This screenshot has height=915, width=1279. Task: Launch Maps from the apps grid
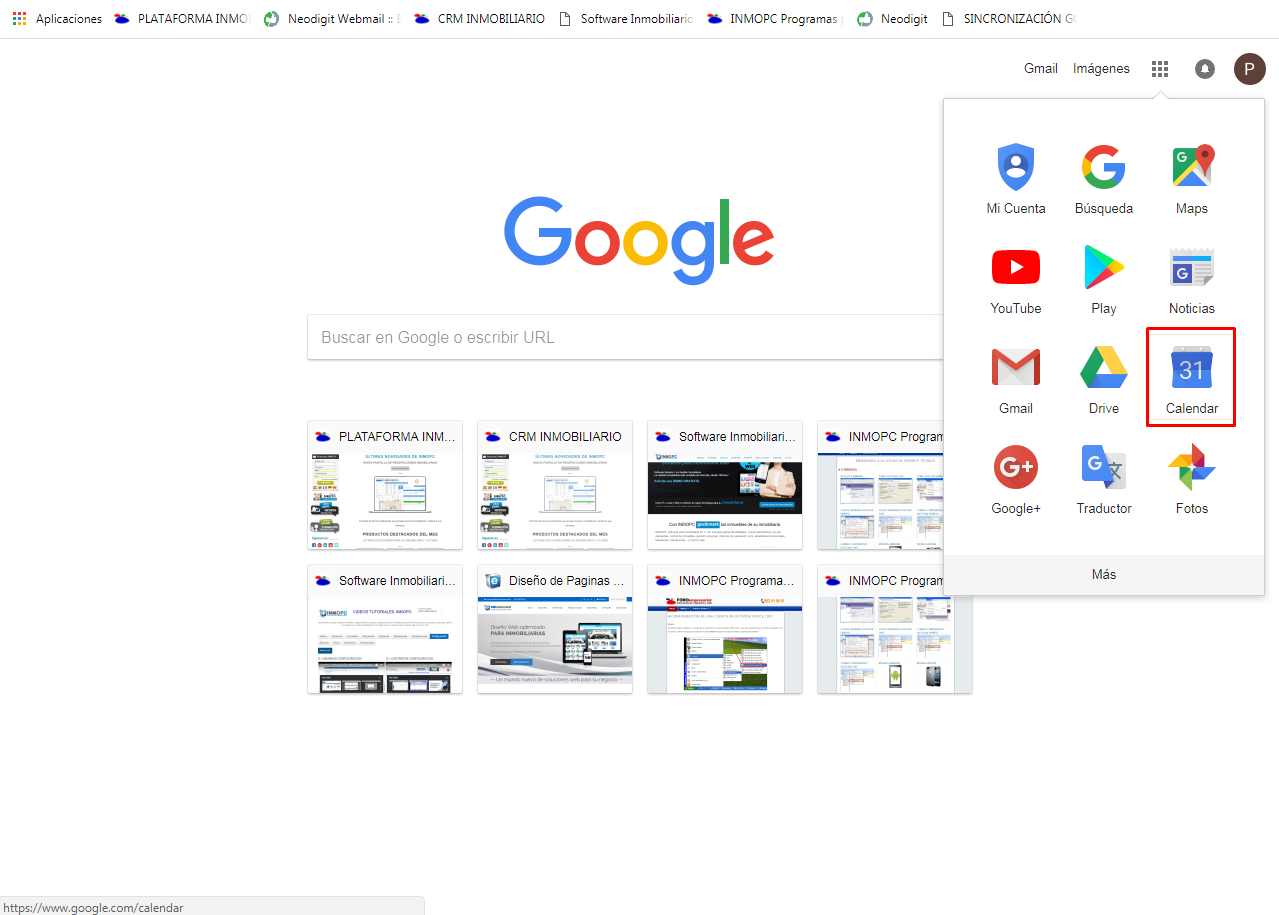[1192, 179]
